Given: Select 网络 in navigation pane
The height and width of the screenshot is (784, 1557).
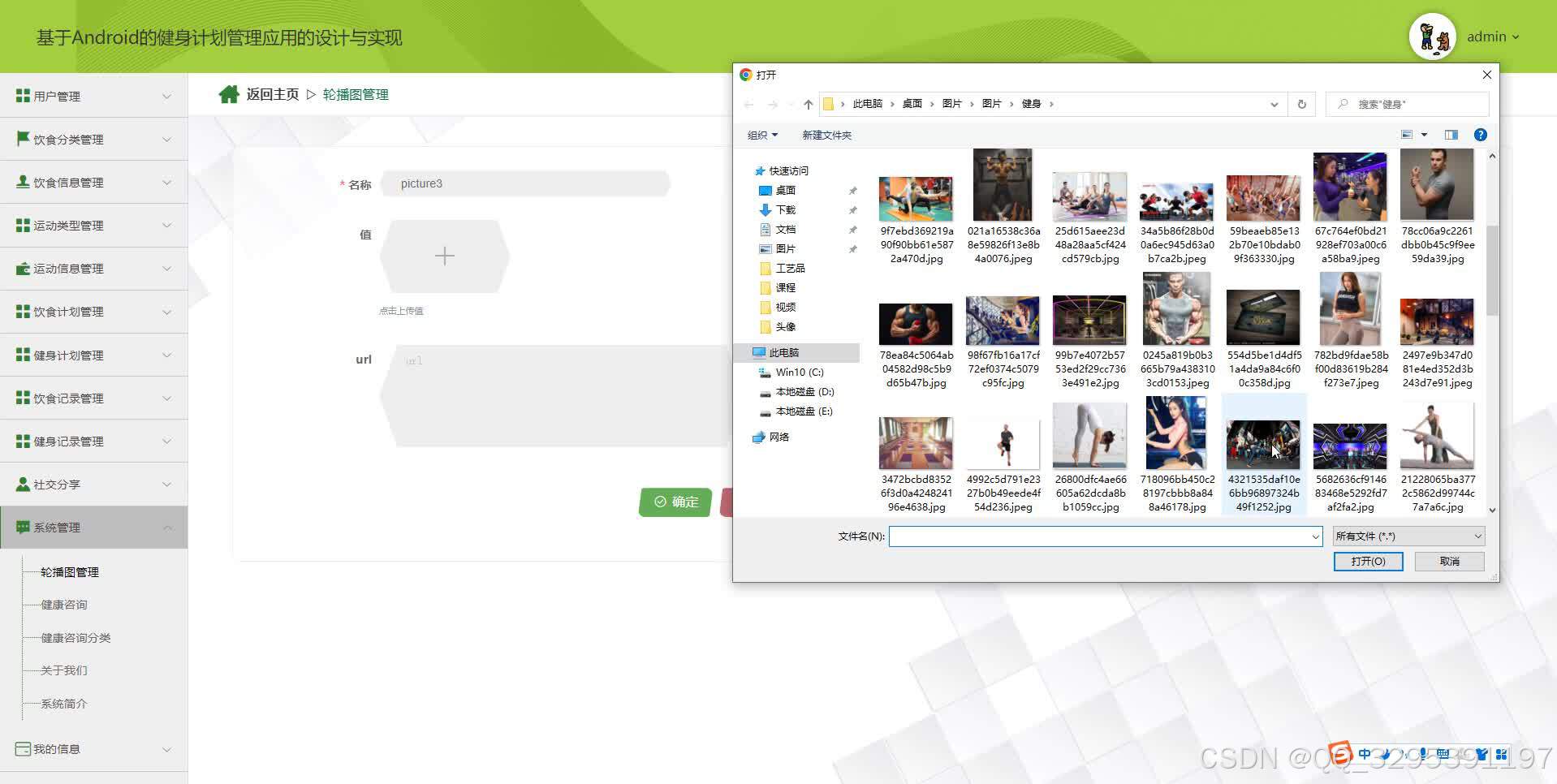Looking at the screenshot, I should 778,437.
